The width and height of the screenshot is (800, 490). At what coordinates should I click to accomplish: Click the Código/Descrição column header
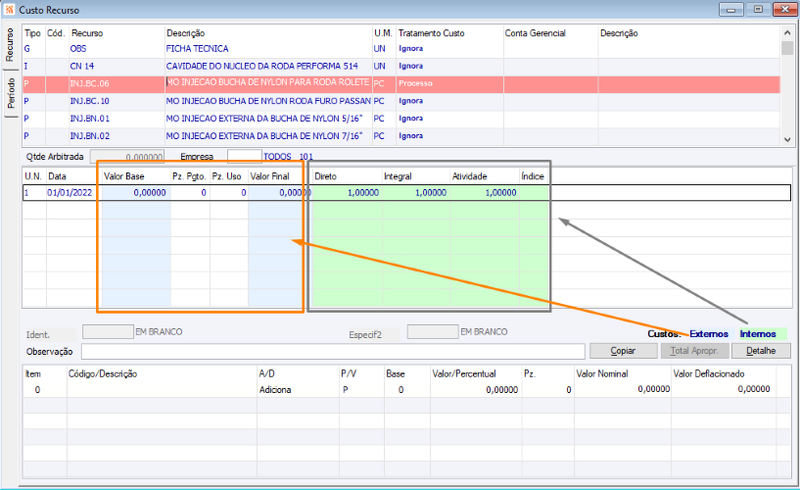[103, 374]
